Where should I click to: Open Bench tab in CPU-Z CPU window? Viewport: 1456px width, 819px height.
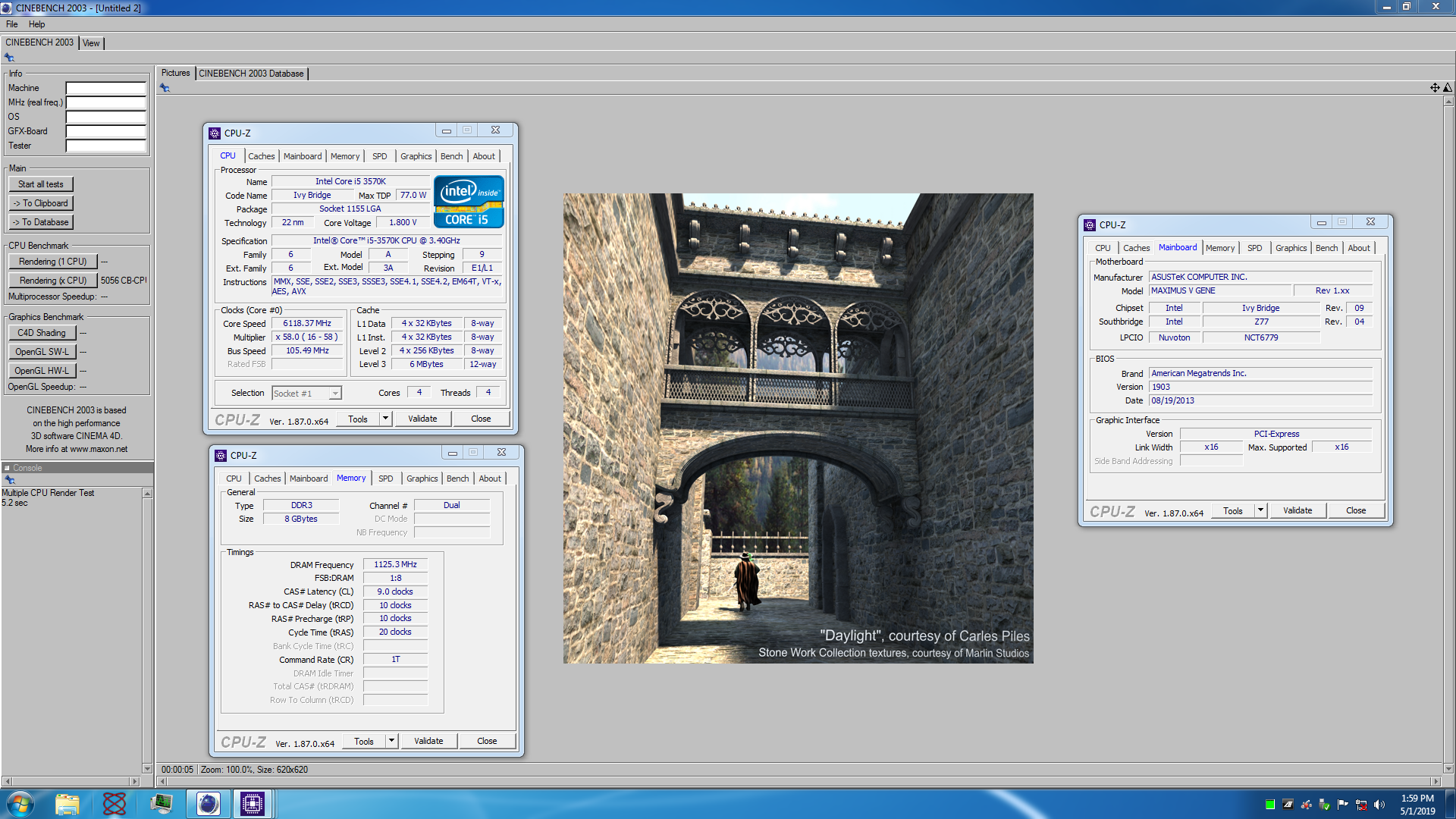[x=451, y=156]
